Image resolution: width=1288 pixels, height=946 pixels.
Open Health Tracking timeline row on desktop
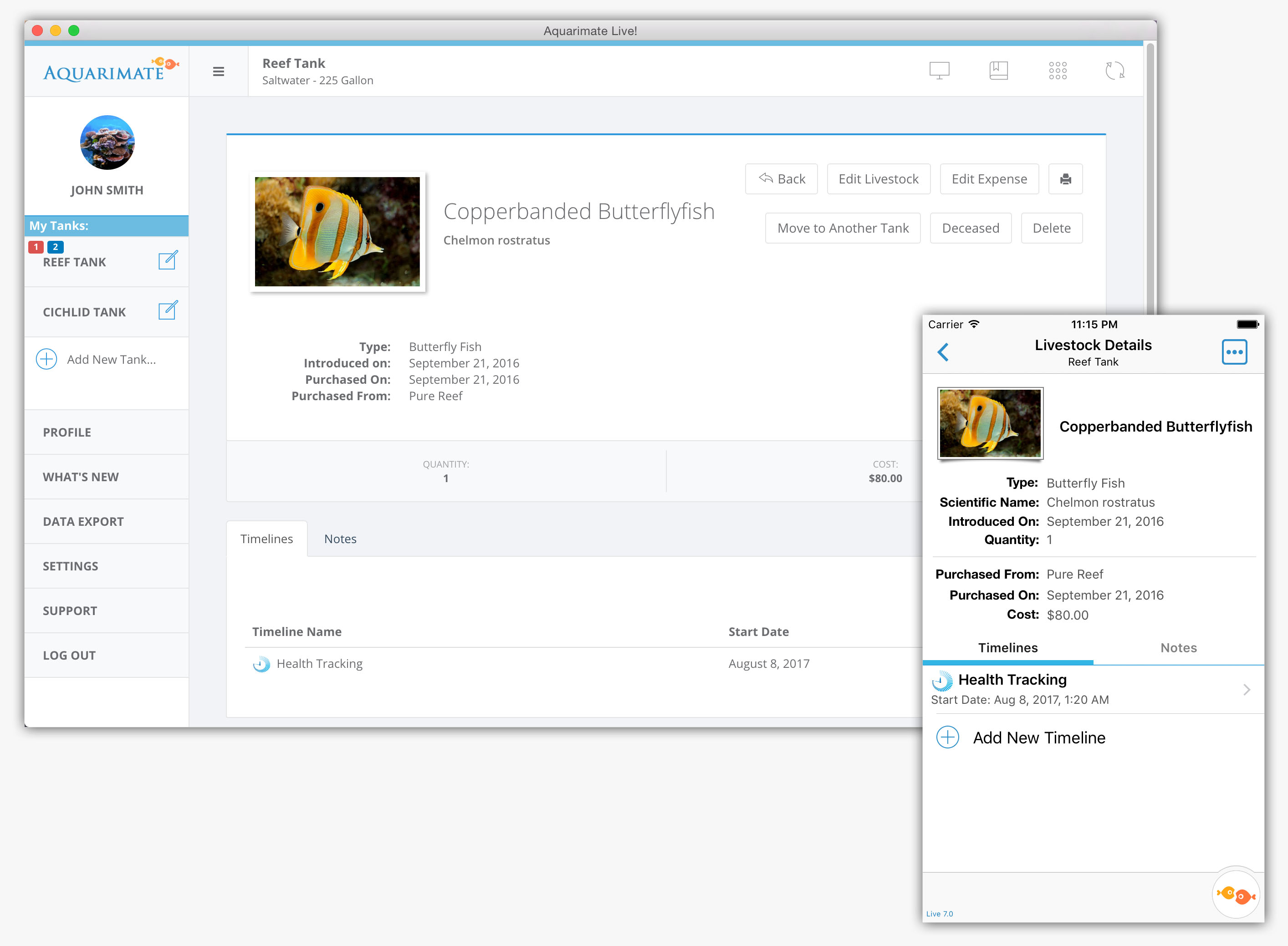click(583, 664)
